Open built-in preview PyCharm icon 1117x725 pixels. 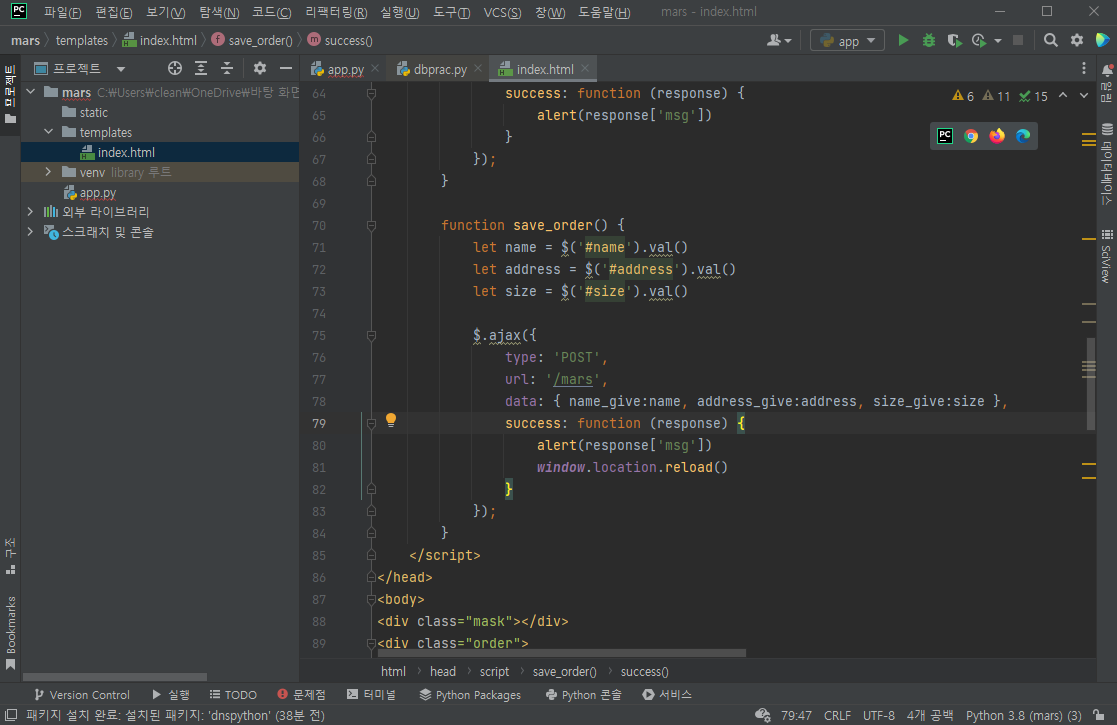tap(945, 136)
